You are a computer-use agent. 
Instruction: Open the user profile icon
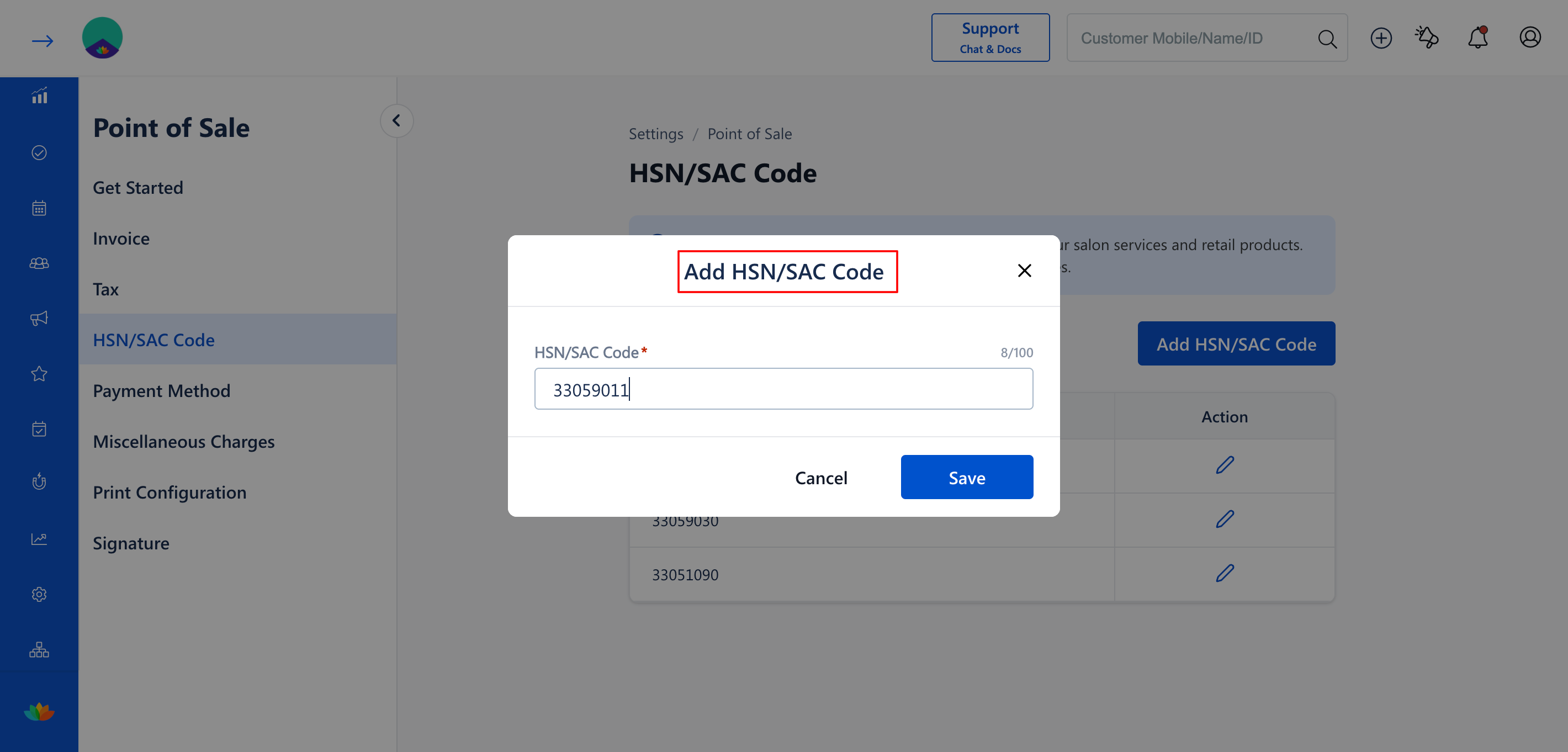pyautogui.click(x=1530, y=38)
